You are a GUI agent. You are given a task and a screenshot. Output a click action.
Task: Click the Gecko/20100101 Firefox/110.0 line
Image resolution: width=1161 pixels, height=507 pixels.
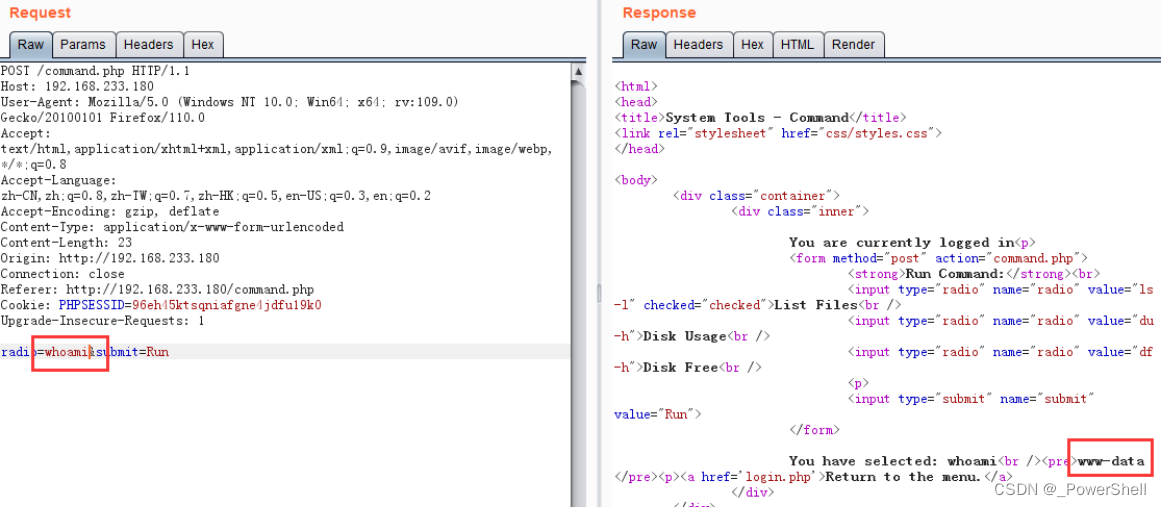point(103,118)
